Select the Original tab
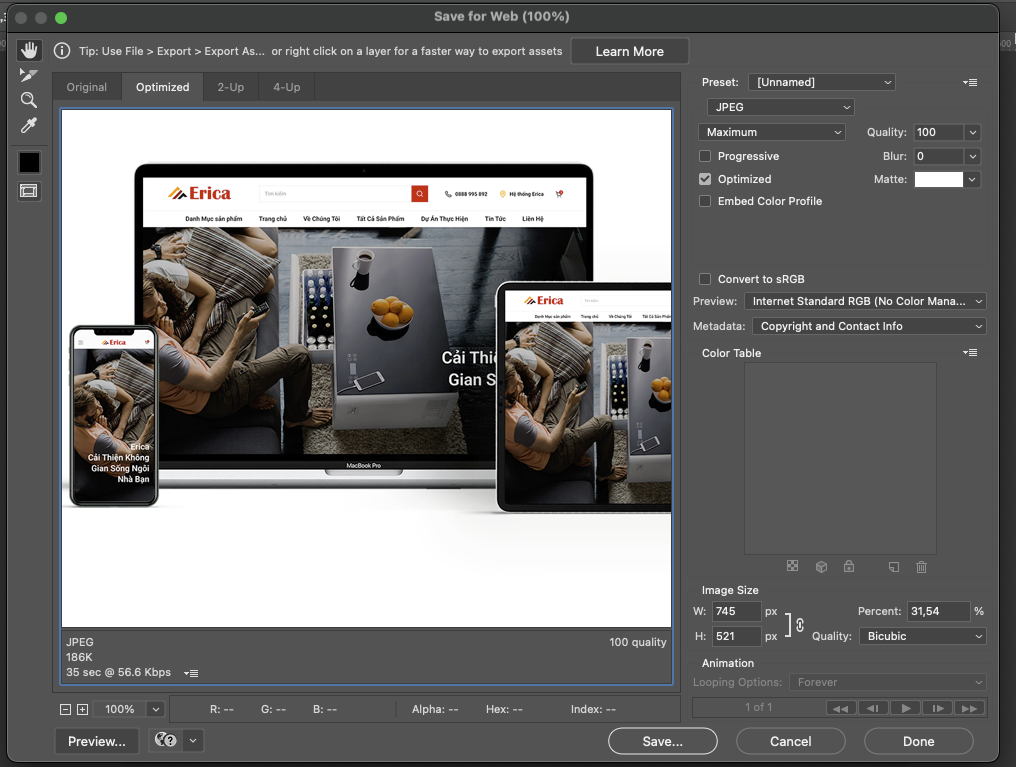 pyautogui.click(x=86, y=87)
